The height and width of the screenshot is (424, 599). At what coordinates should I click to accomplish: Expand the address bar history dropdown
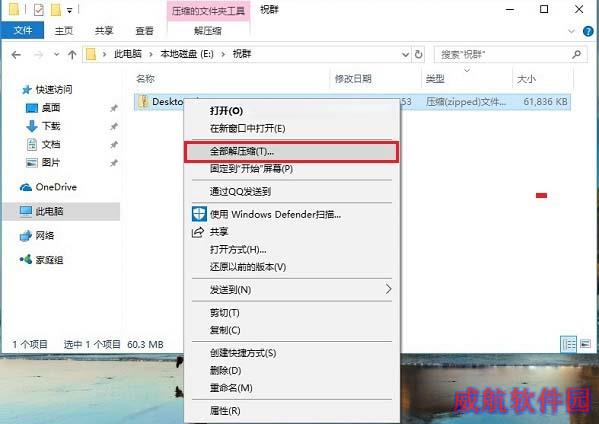pos(405,55)
